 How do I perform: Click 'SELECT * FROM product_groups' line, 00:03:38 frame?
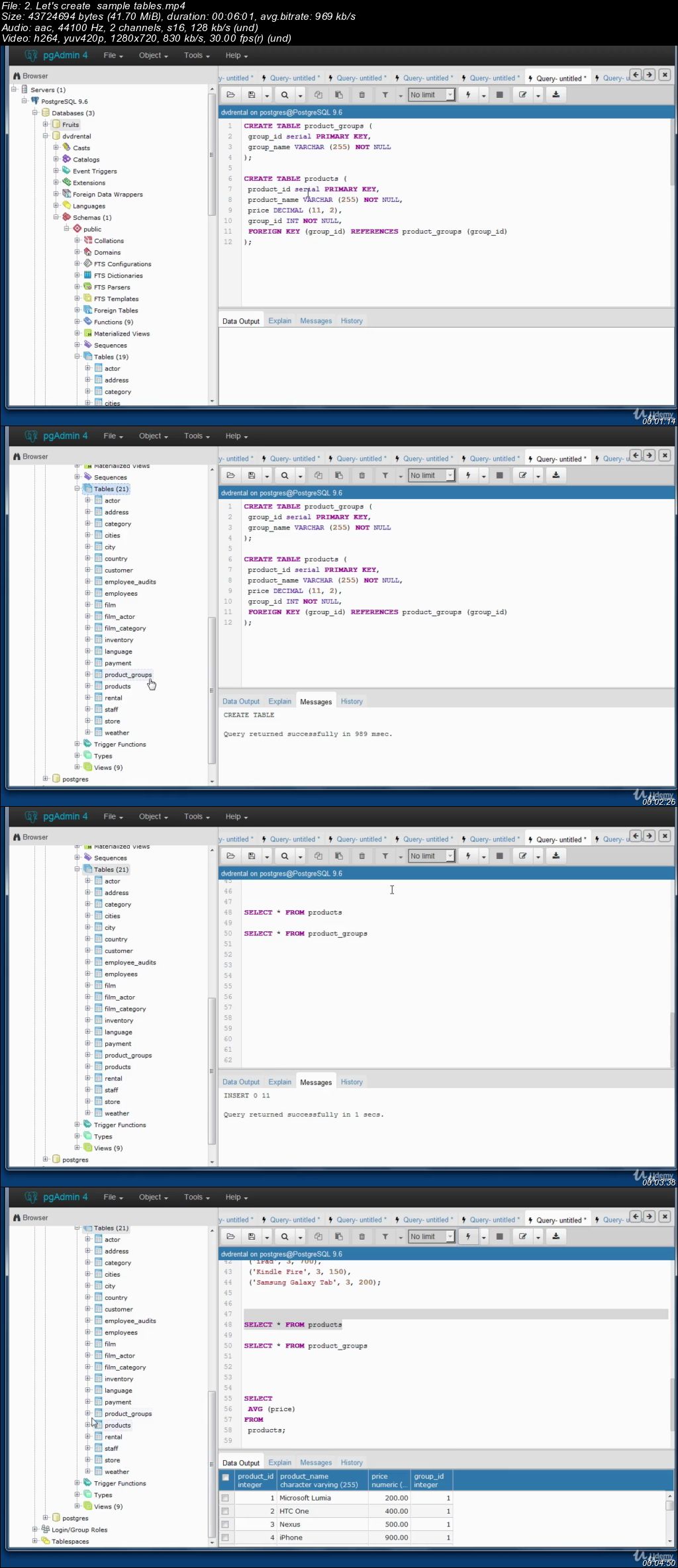[x=305, y=933]
